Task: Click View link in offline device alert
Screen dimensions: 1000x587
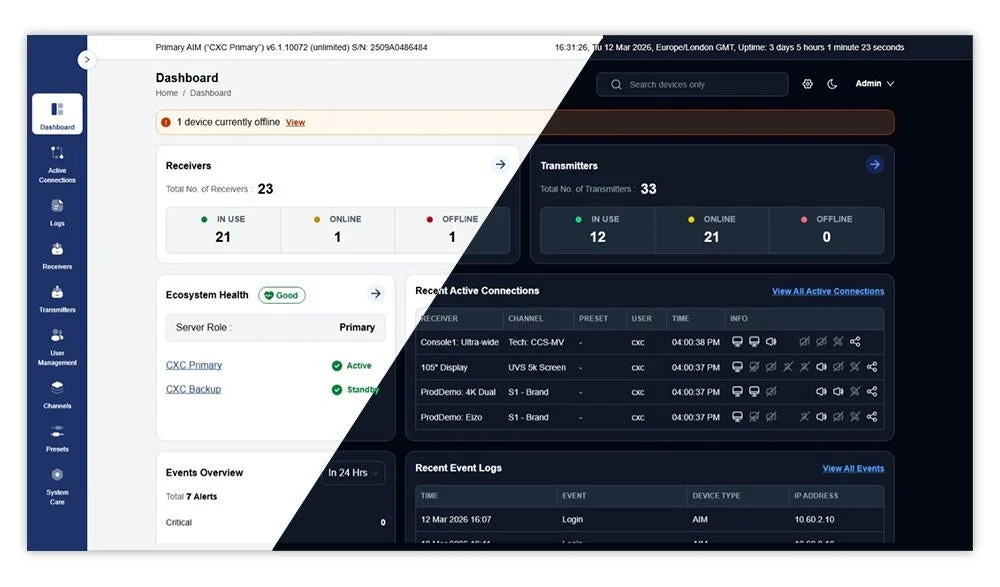Action: (295, 123)
